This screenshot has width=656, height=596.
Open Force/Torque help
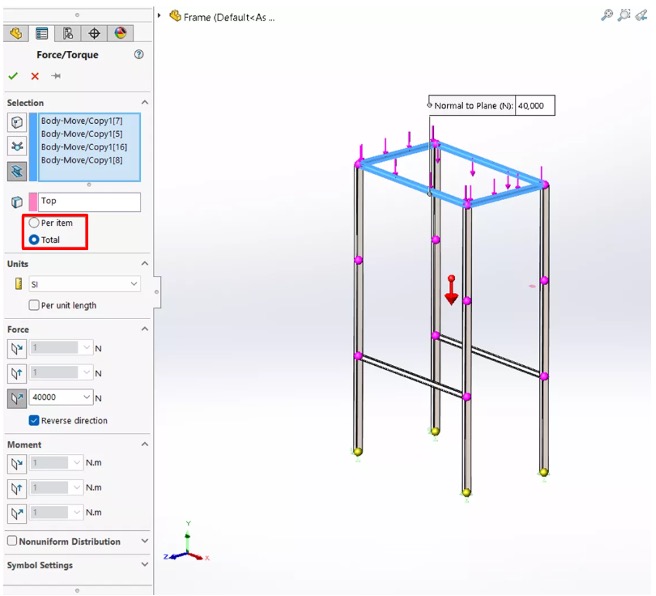click(139, 54)
